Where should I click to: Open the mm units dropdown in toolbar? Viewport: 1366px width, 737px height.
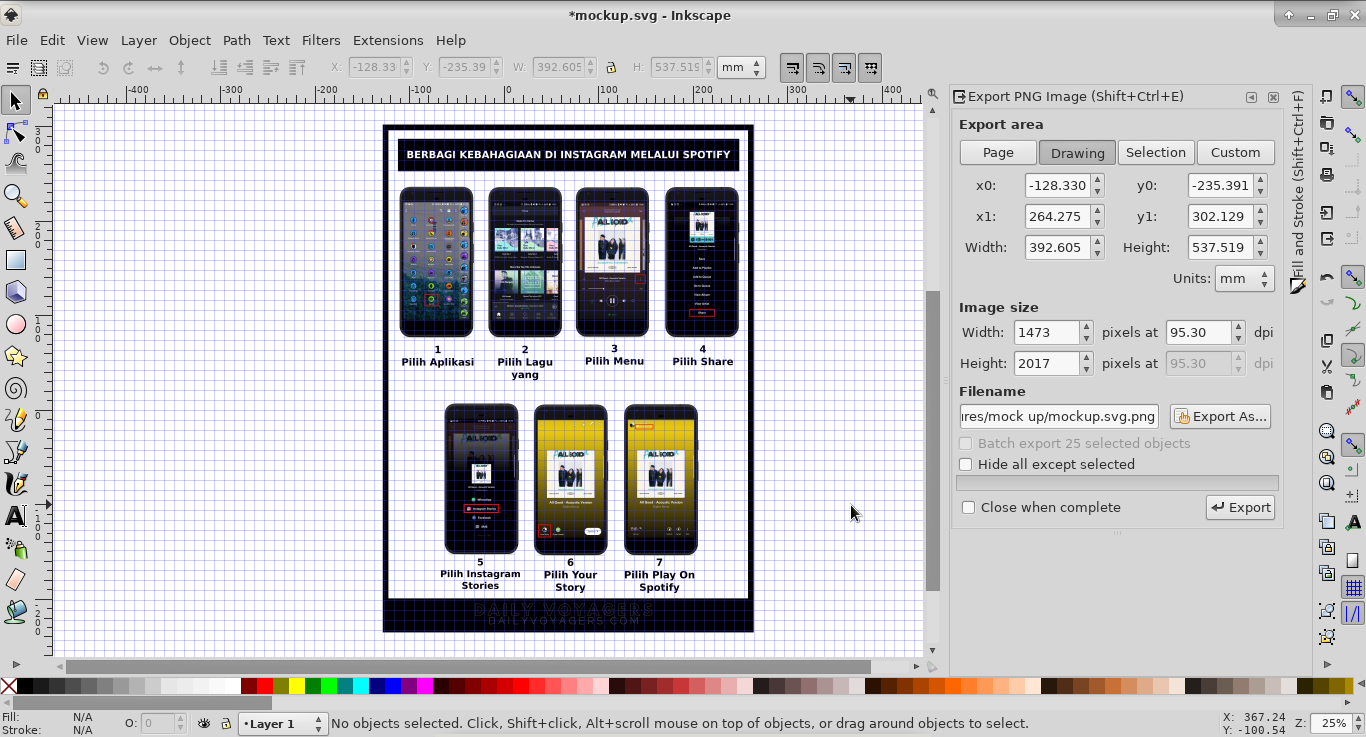coord(741,68)
